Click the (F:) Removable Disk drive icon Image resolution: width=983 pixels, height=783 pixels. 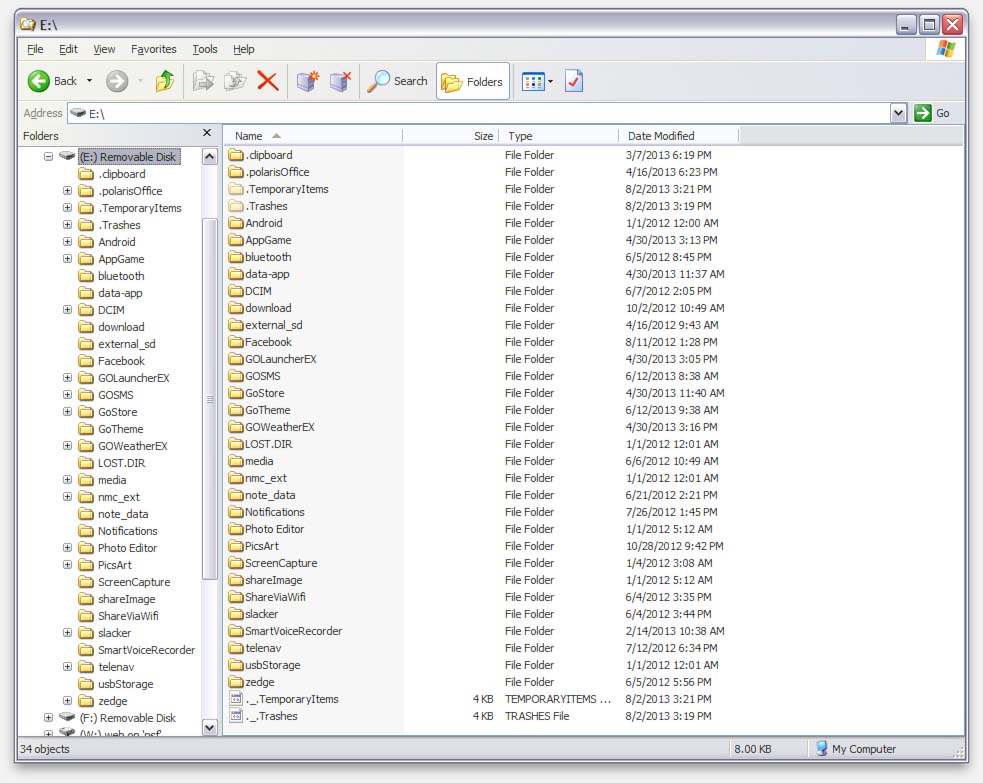67,717
